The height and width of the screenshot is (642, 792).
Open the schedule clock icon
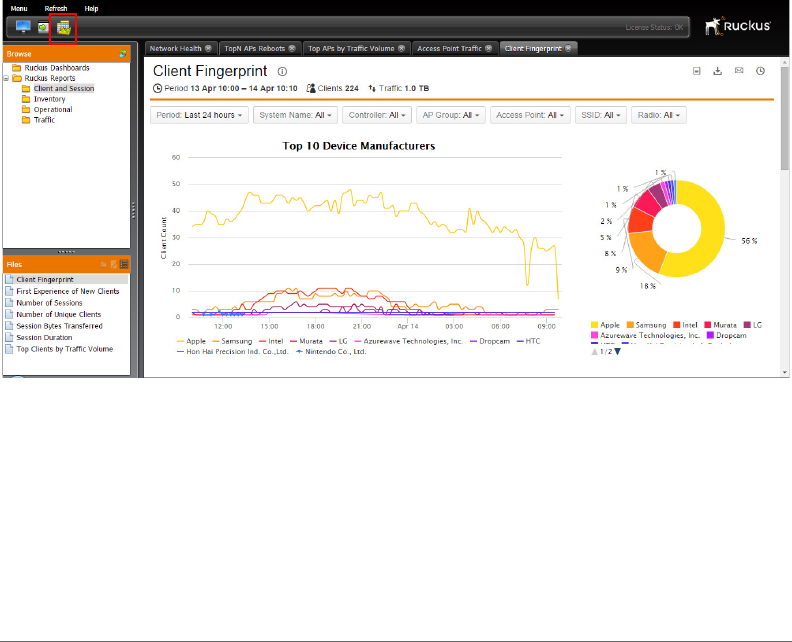pyautogui.click(x=760, y=71)
